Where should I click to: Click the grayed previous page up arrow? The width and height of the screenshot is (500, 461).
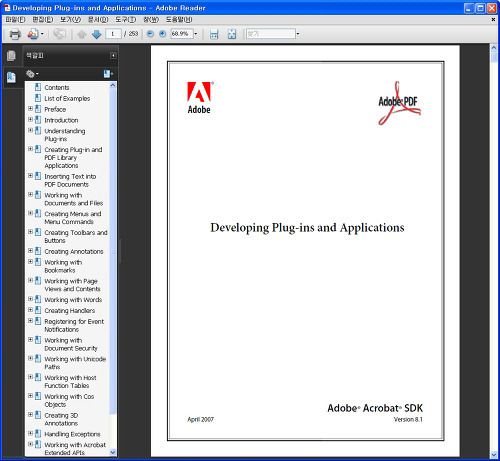(82, 34)
